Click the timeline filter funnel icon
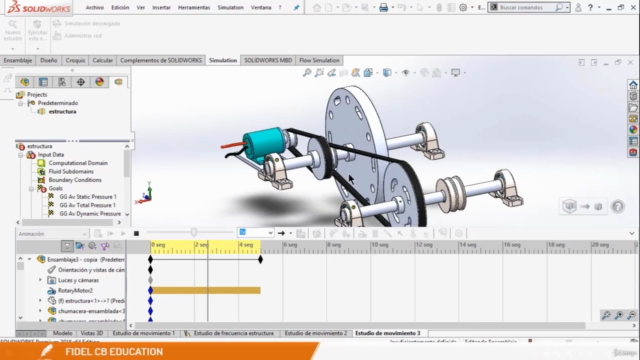Image resolution: width=640 pixels, height=360 pixels. click(x=67, y=246)
